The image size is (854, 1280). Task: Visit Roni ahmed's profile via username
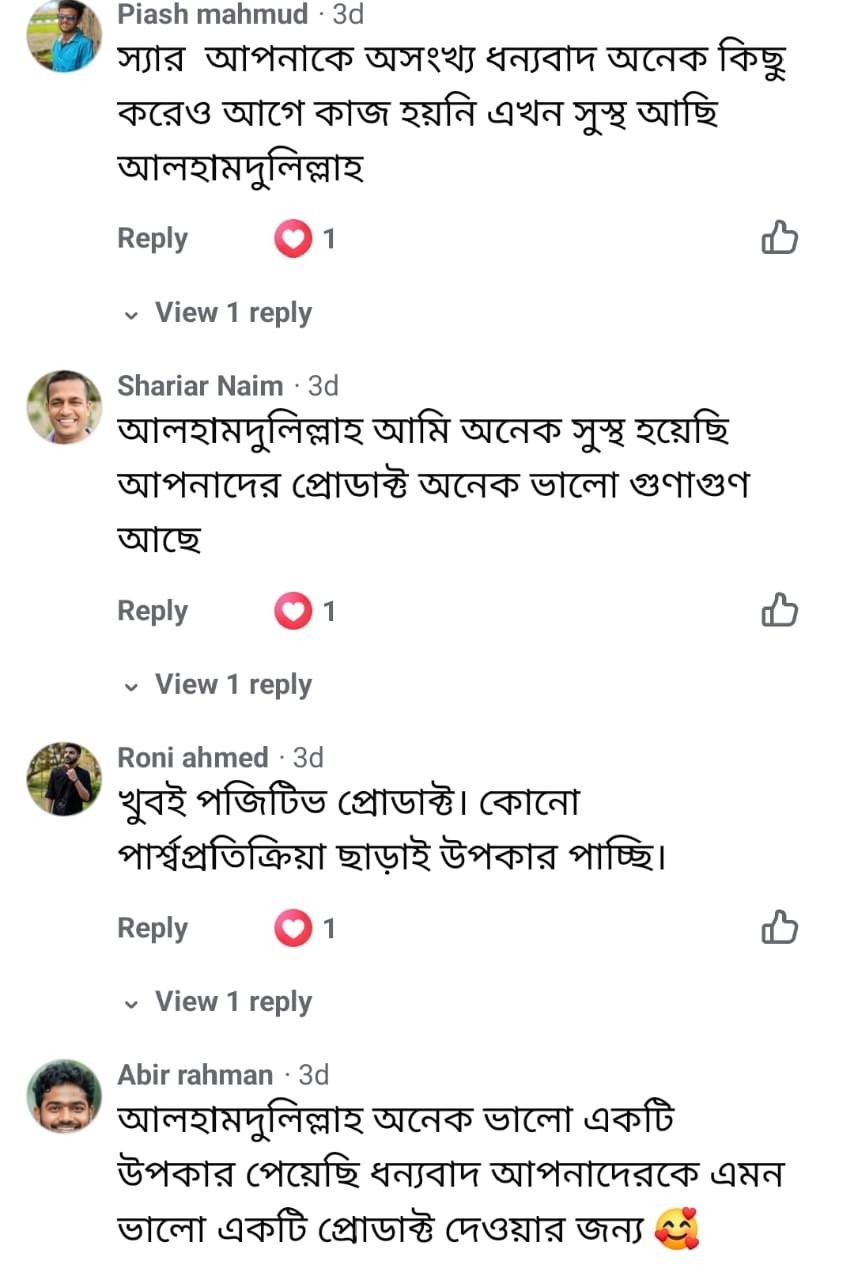[x=193, y=758]
